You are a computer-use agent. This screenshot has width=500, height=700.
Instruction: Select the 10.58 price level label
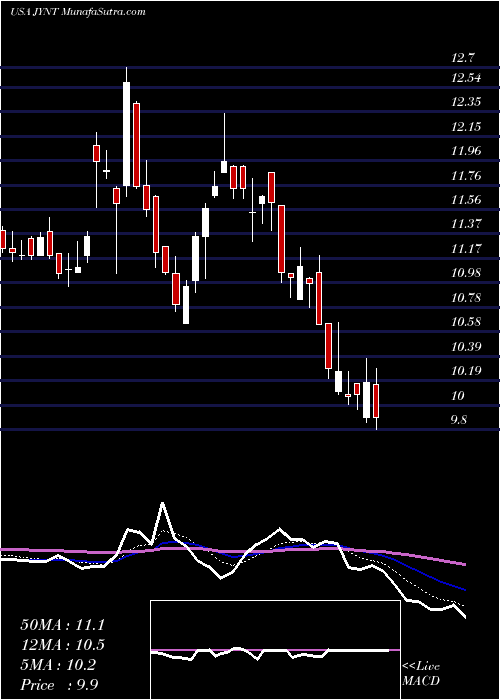coord(466,322)
